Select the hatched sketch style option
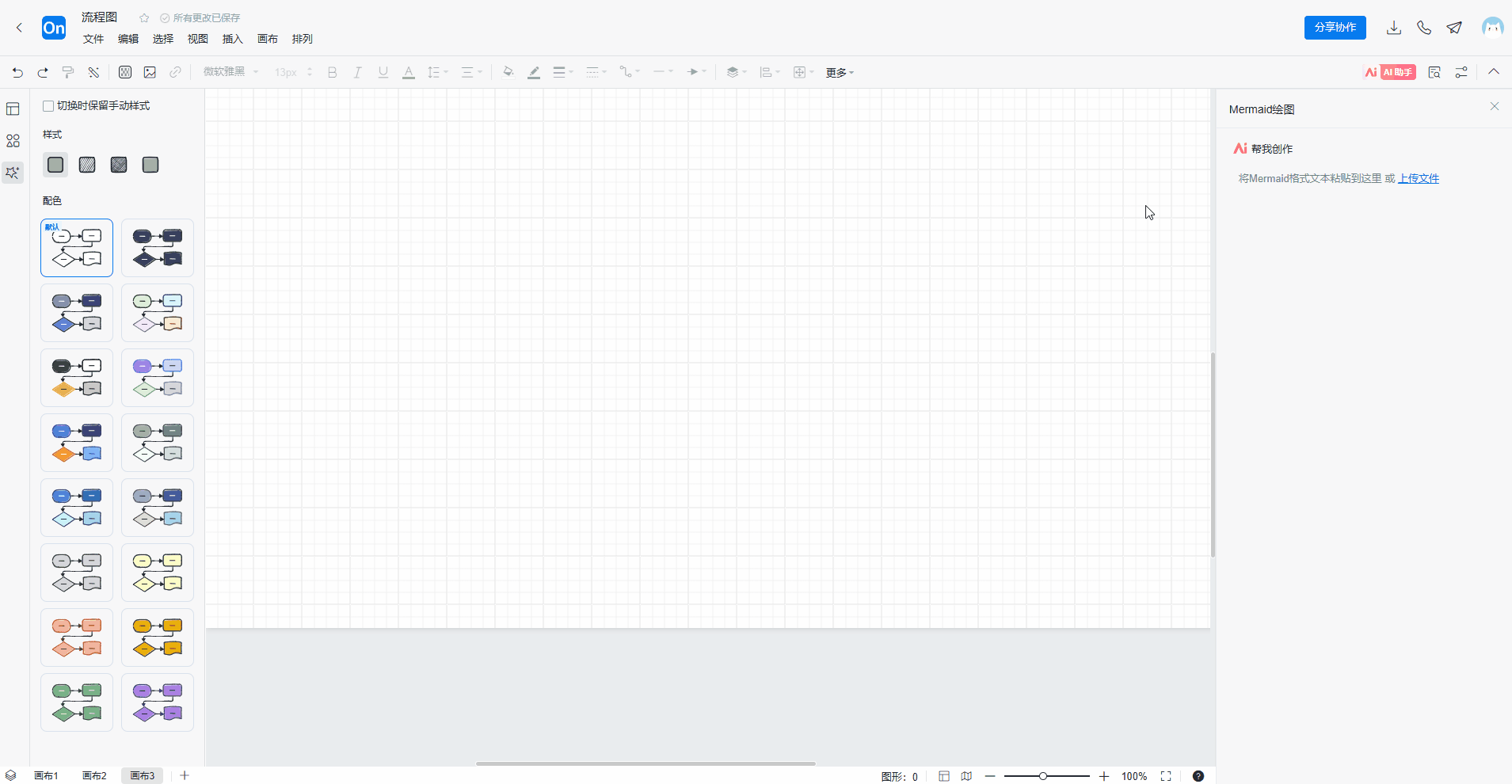The width and height of the screenshot is (1512, 784). (87, 165)
